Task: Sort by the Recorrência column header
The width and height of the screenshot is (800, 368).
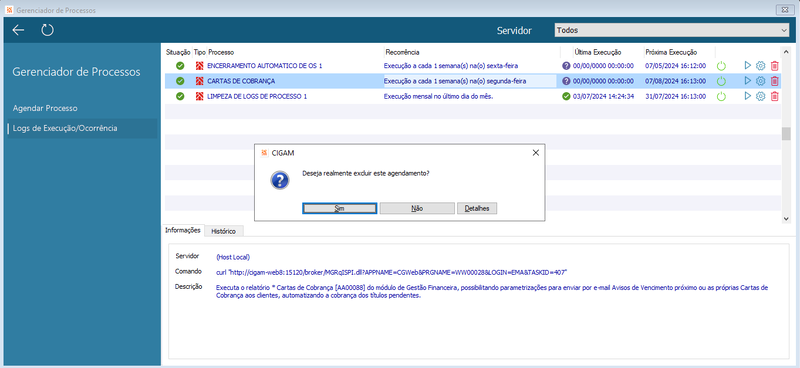Action: pos(403,52)
